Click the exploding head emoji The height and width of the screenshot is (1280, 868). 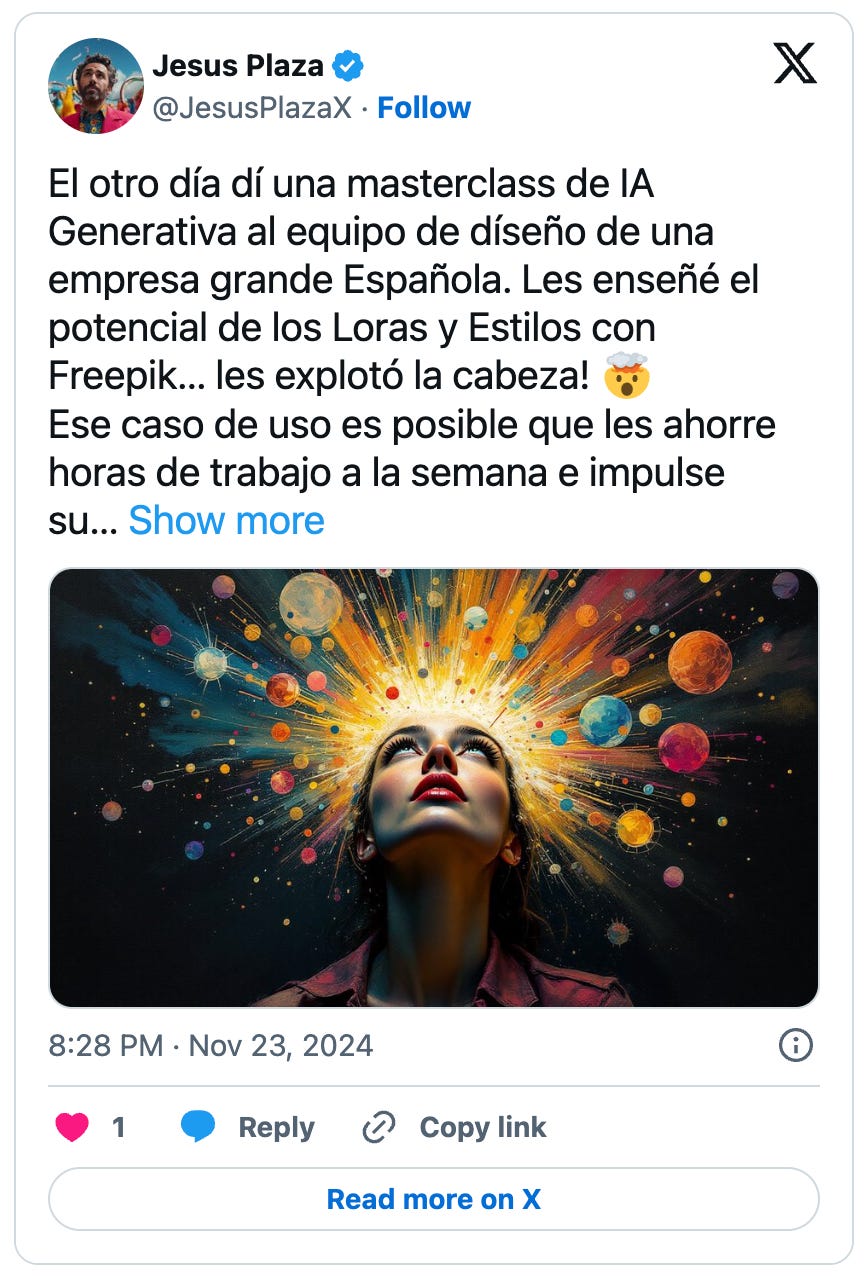[627, 378]
